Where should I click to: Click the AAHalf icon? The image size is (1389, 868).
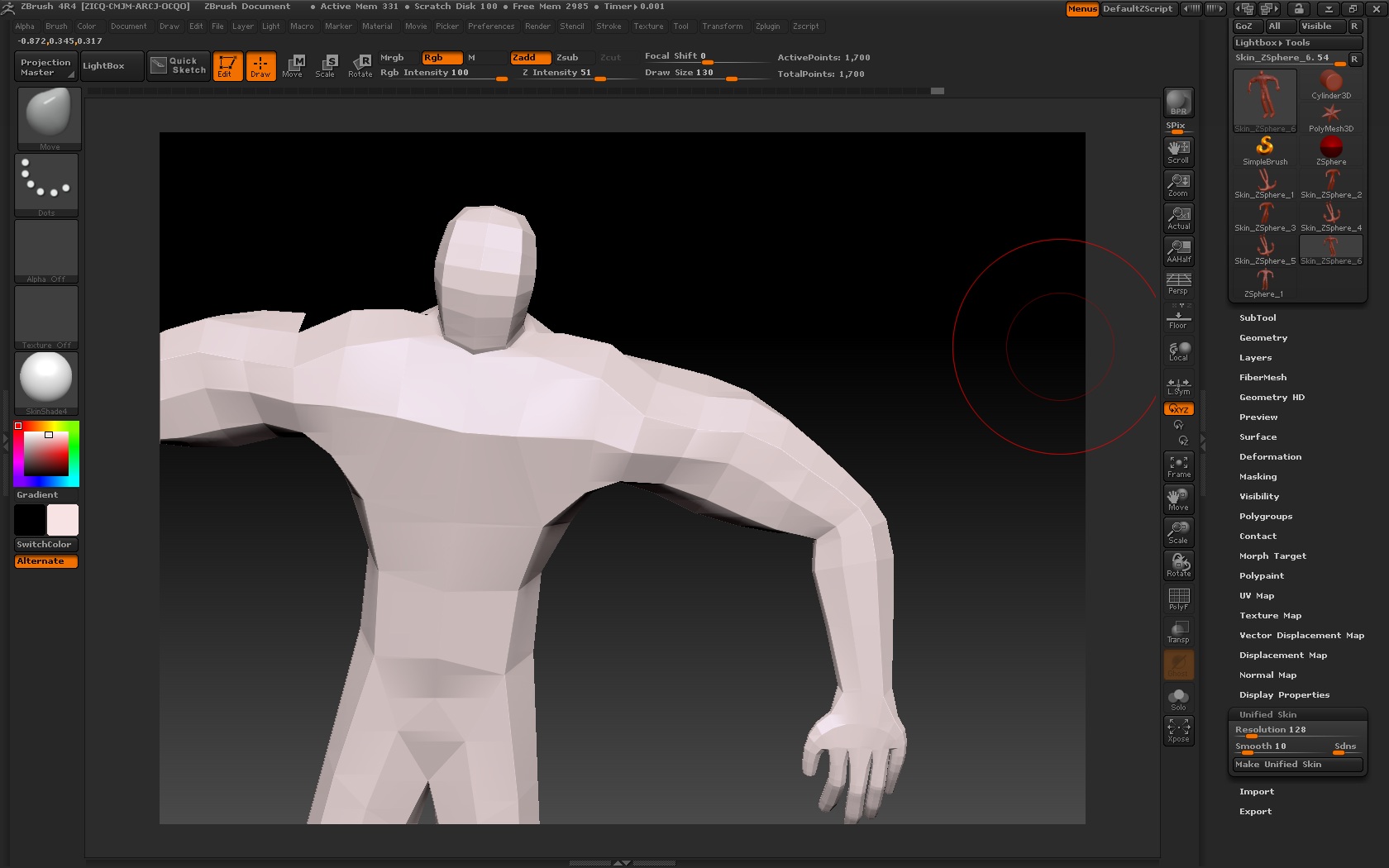[x=1178, y=250]
